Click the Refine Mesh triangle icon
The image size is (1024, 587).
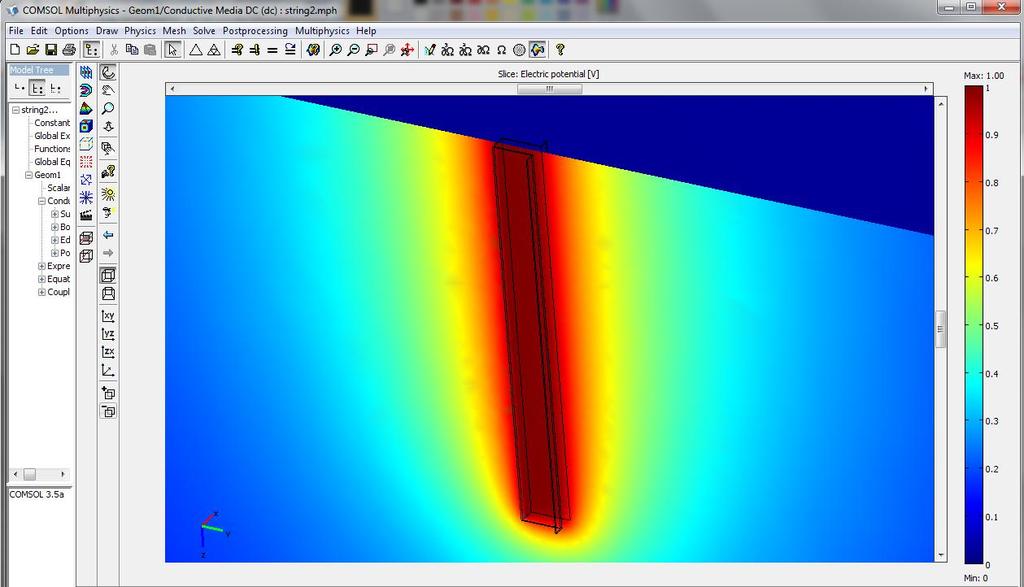214,50
